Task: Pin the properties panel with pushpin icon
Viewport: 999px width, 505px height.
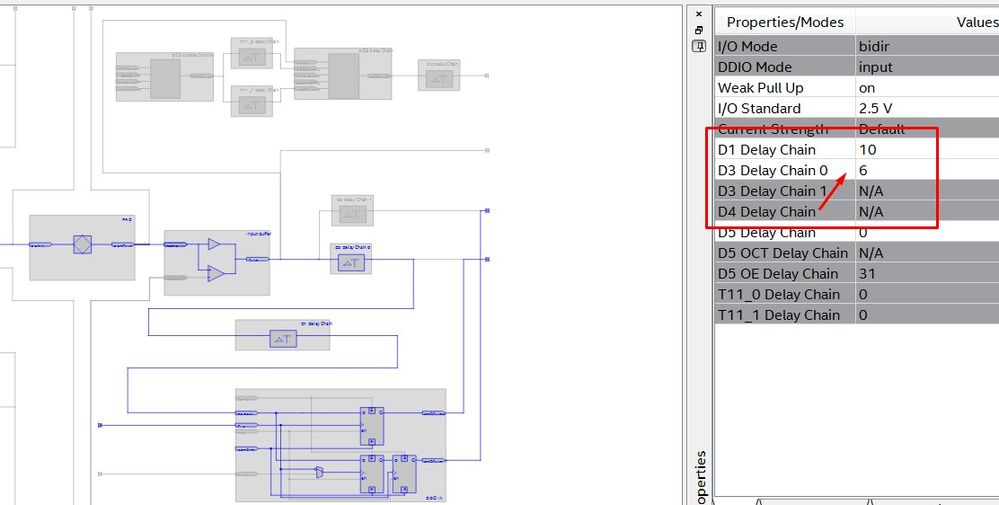Action: [699, 46]
